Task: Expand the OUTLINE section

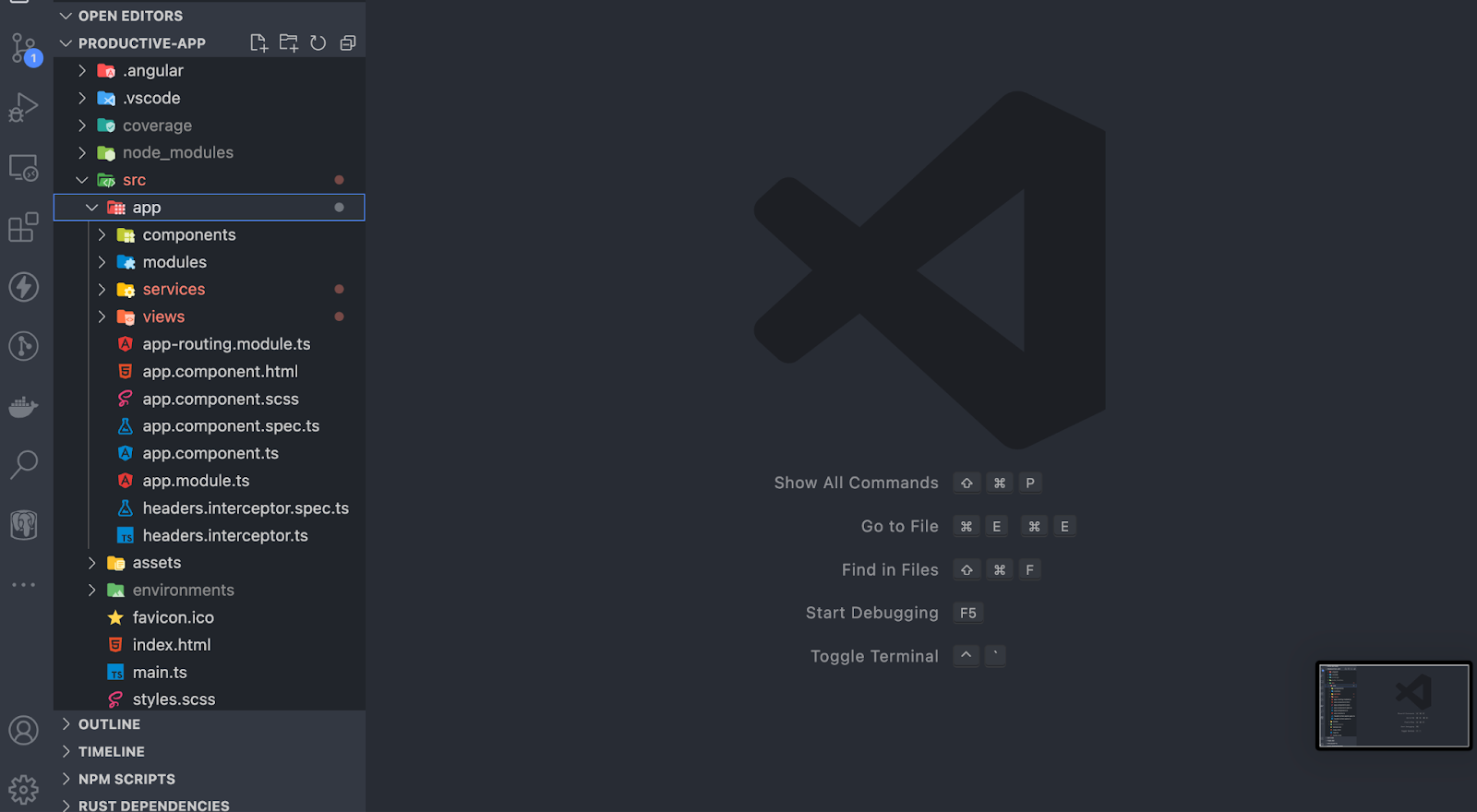Action: [109, 725]
